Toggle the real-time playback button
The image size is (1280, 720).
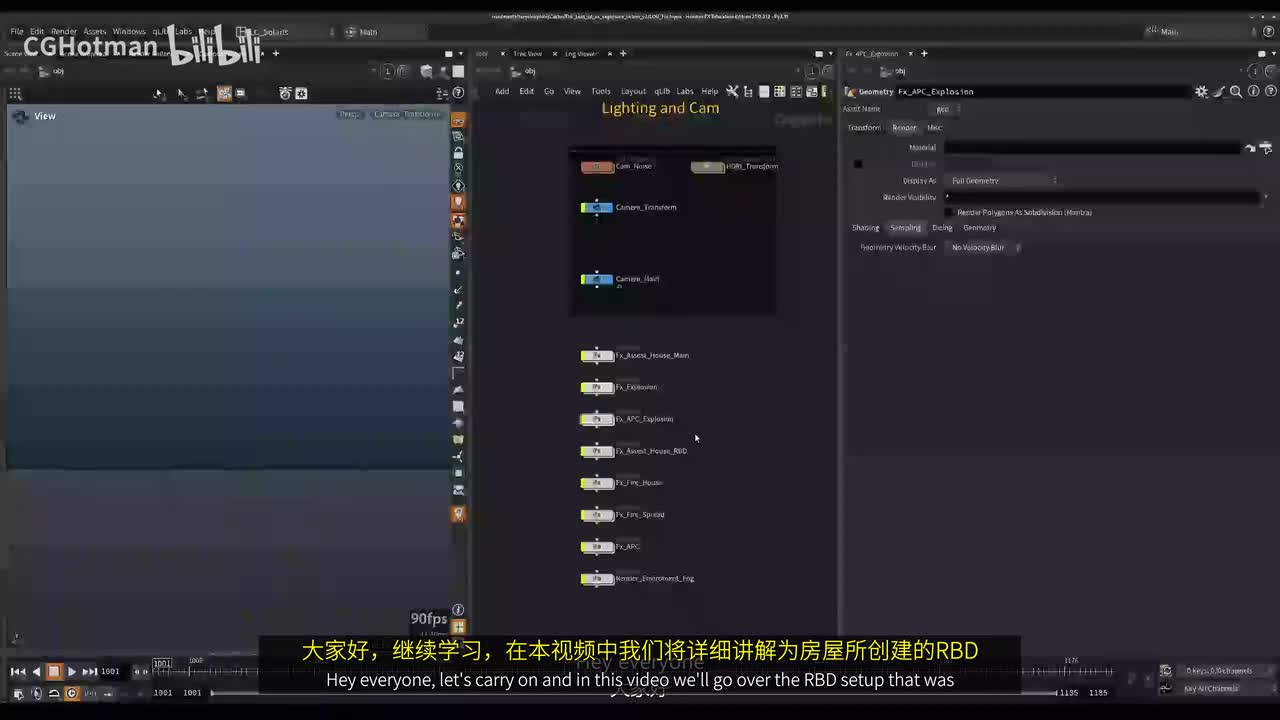(x=71, y=693)
